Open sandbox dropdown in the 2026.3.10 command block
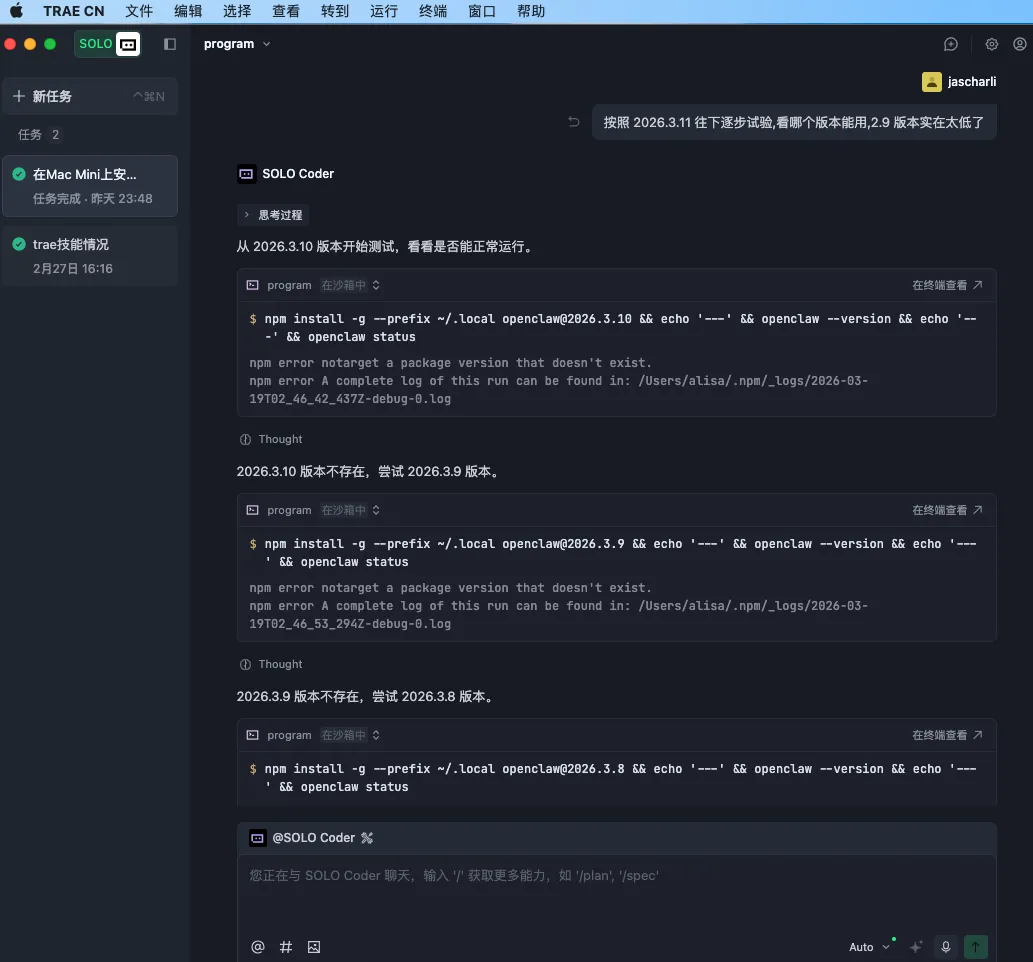The height and width of the screenshot is (962, 1033). (350, 285)
